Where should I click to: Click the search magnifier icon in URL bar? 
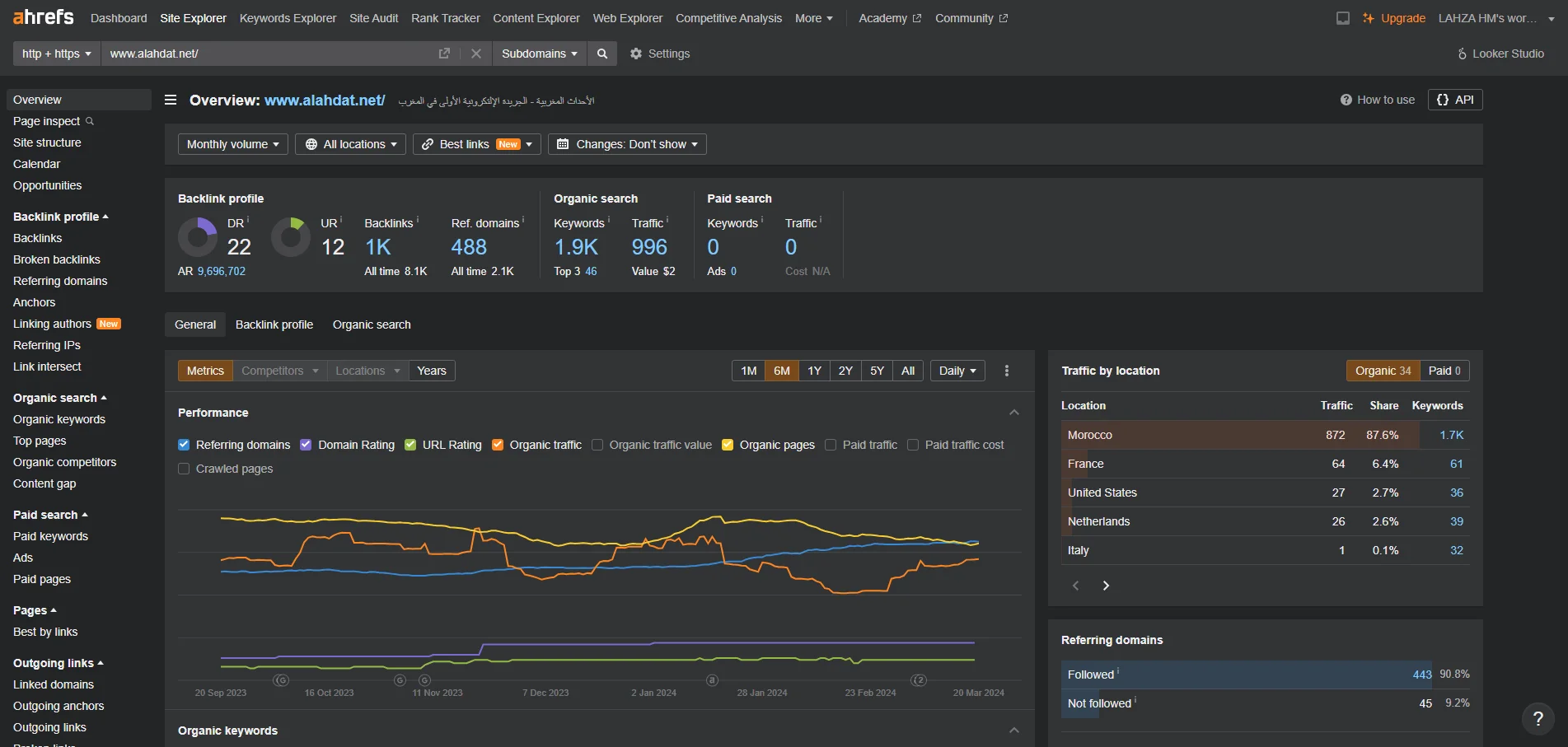[x=602, y=54]
